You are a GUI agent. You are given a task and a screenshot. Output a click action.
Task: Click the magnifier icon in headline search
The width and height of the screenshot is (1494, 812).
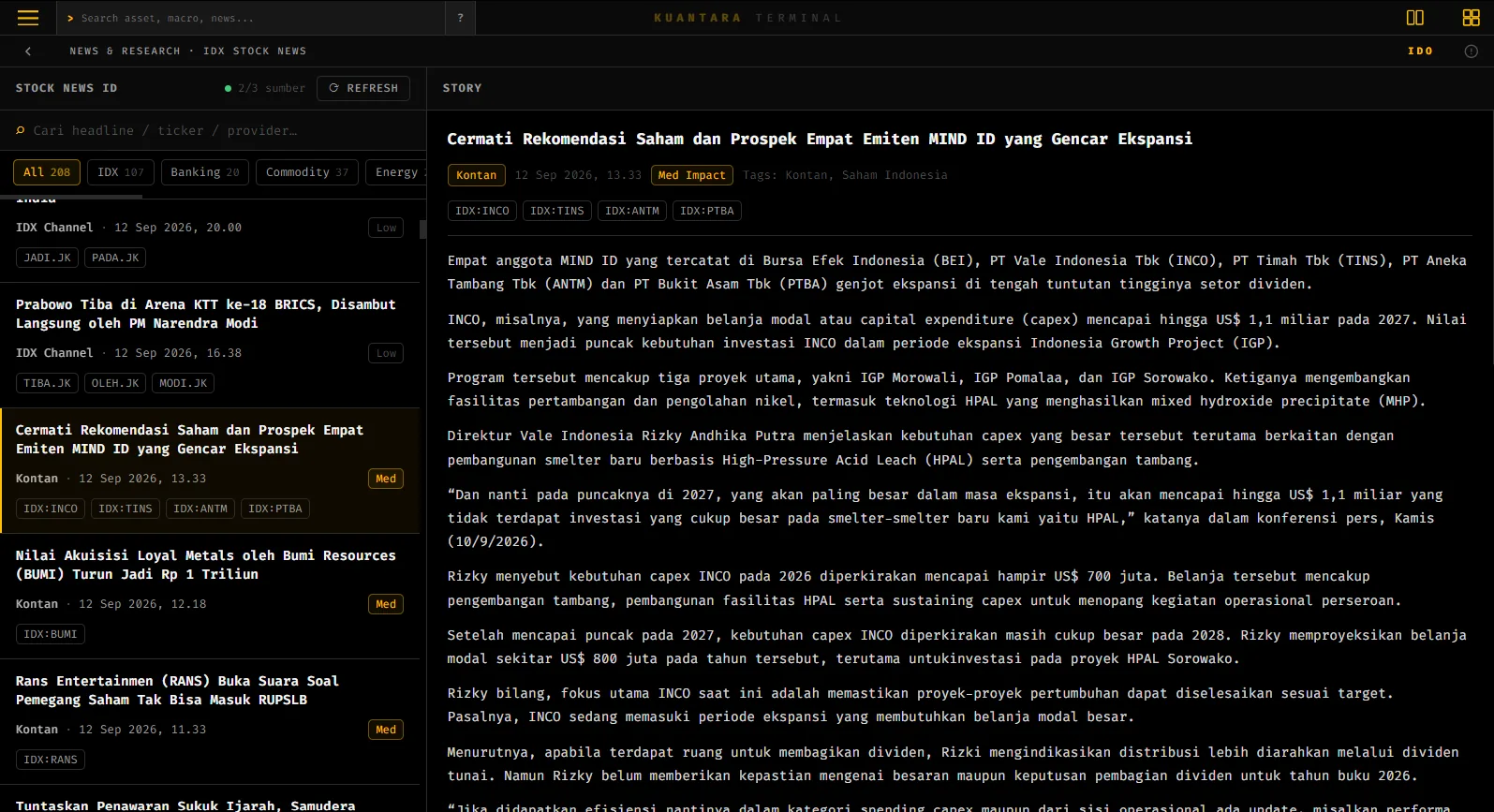[x=21, y=130]
